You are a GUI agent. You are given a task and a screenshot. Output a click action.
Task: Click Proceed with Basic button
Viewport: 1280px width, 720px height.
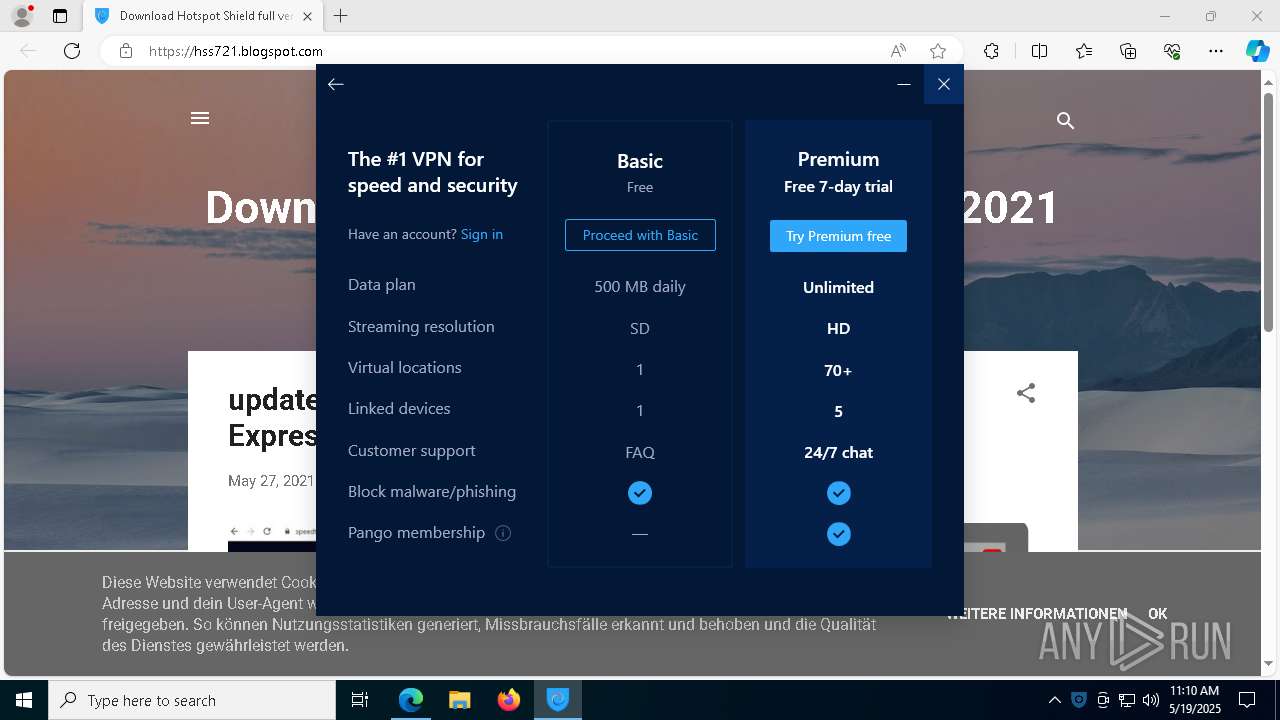[640, 235]
